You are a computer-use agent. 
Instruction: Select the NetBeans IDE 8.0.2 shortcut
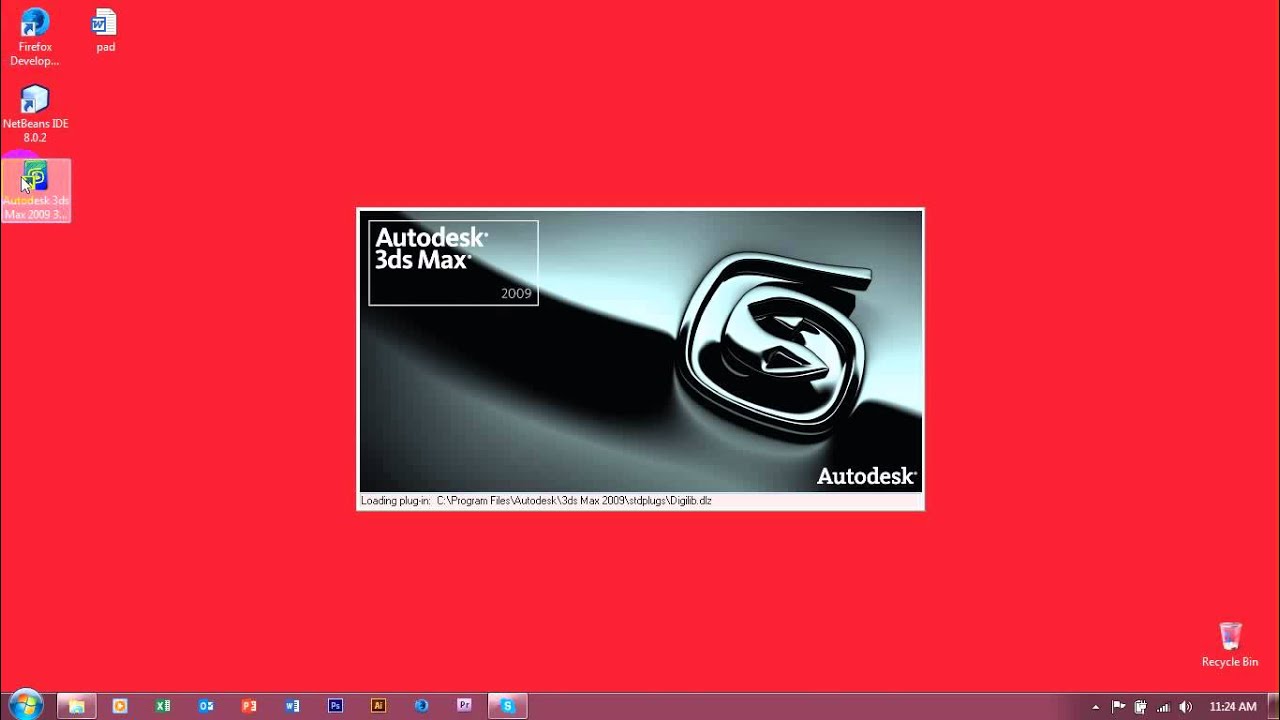click(35, 114)
